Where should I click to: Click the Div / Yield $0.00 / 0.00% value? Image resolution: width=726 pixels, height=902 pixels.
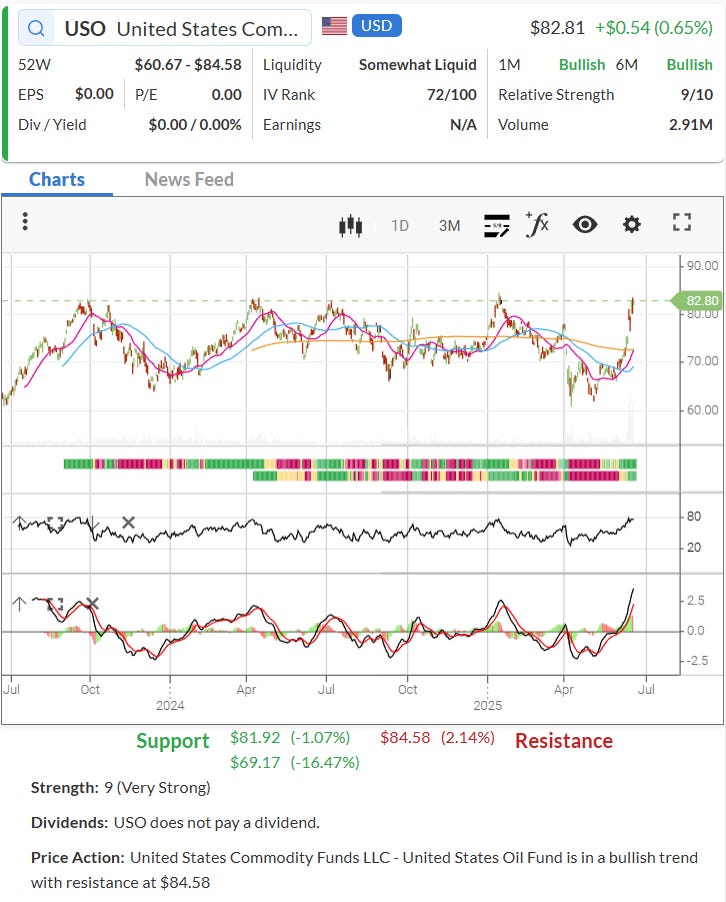click(x=194, y=125)
